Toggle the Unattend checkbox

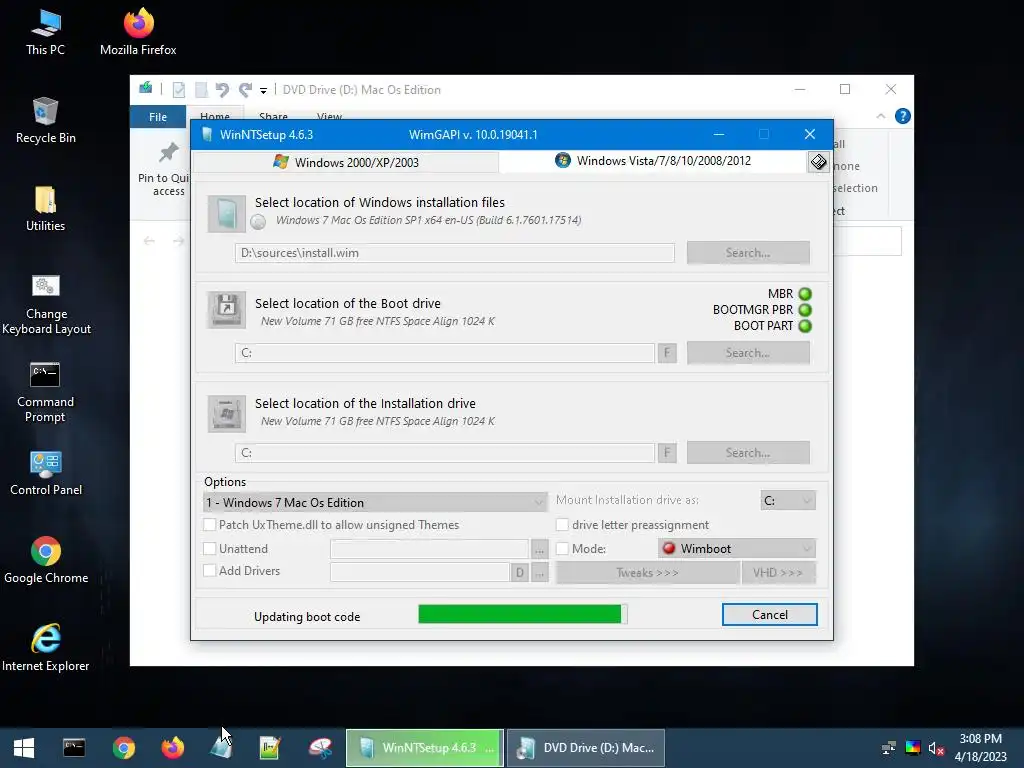(210, 549)
